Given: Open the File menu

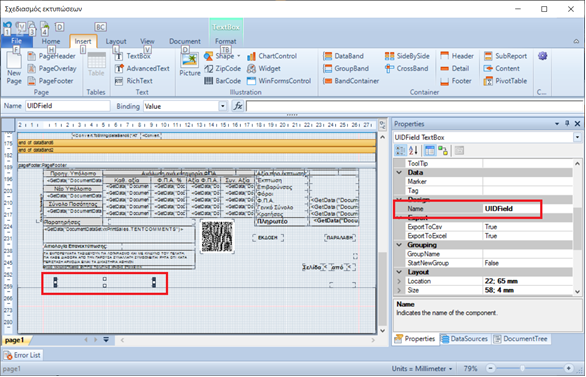Looking at the screenshot, I should 16,41.
